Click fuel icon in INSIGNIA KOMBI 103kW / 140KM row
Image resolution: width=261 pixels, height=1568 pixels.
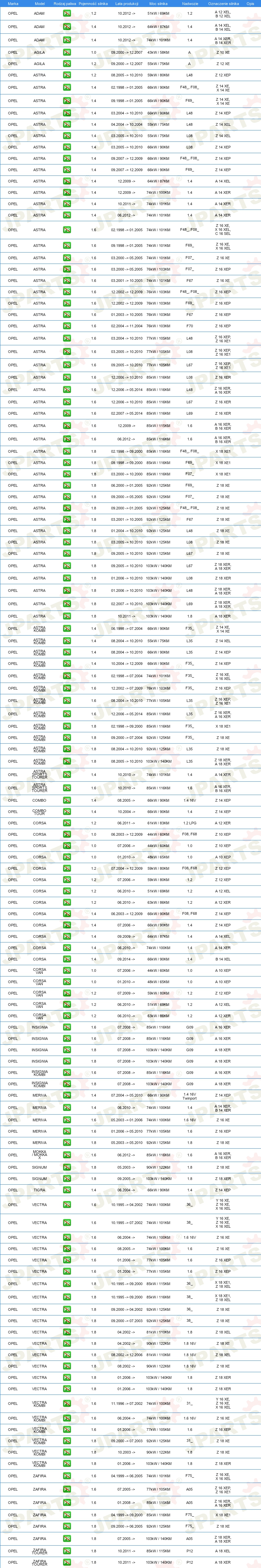pos(67,1084)
